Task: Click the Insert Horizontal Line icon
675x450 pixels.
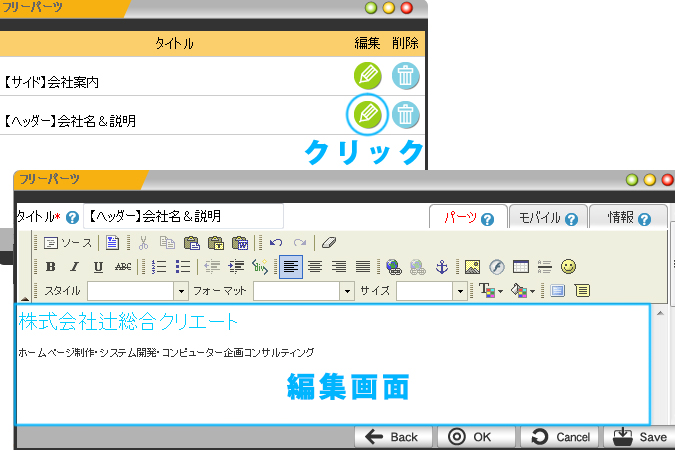Action: [x=545, y=267]
